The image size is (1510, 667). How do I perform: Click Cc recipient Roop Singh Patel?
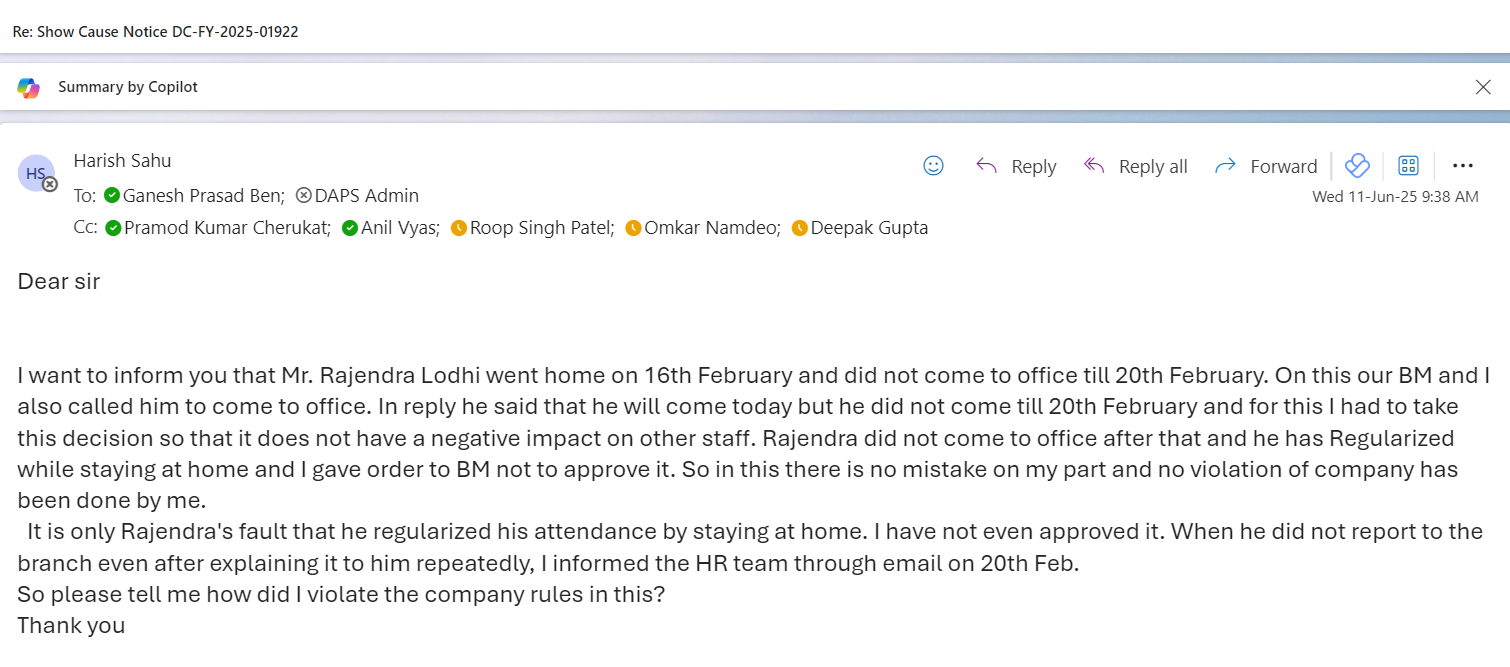tap(541, 228)
